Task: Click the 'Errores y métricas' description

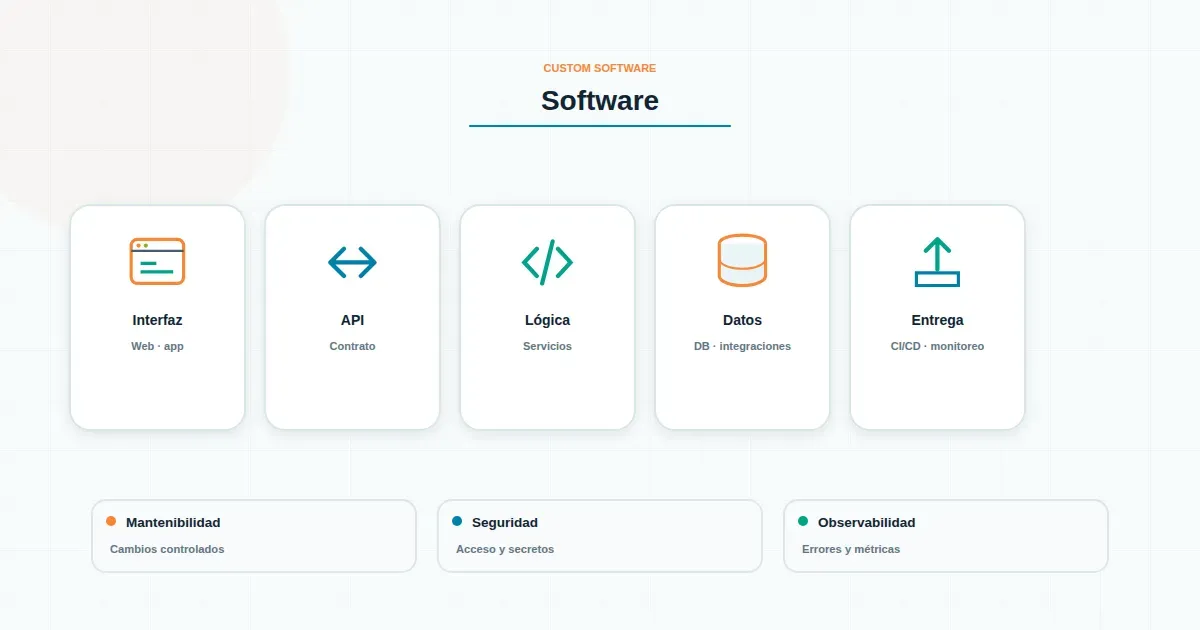Action: tap(851, 549)
